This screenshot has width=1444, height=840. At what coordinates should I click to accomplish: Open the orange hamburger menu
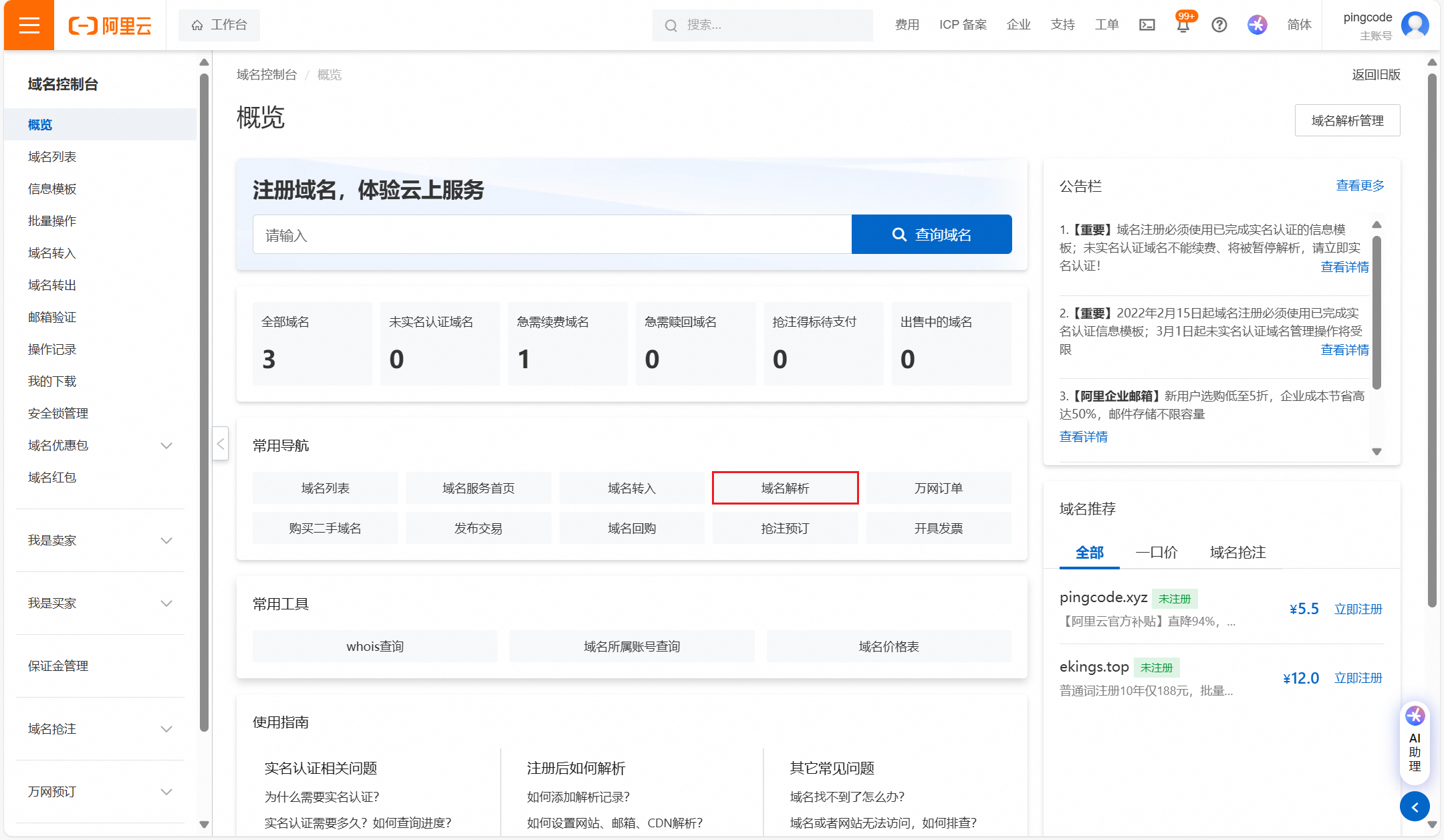point(29,25)
